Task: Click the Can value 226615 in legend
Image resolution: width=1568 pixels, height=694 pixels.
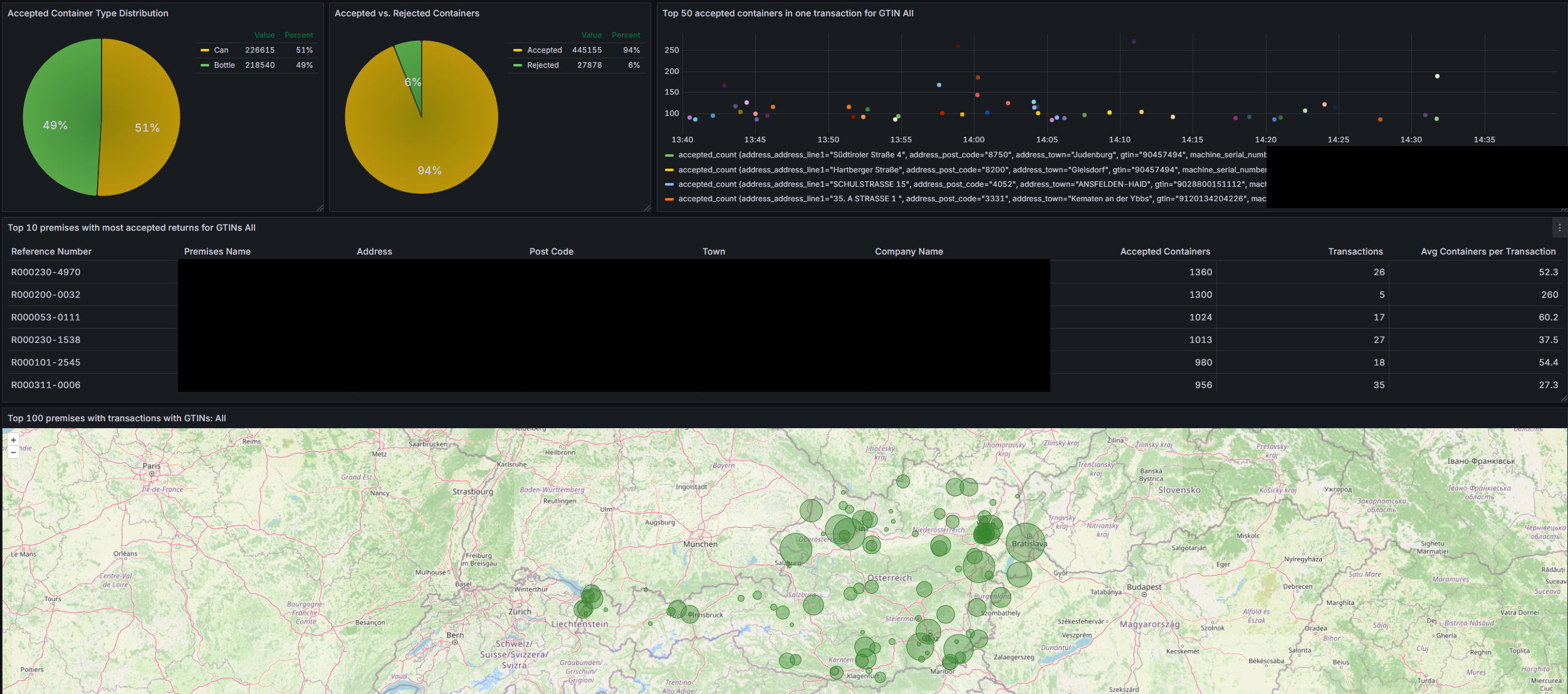Action: [259, 50]
